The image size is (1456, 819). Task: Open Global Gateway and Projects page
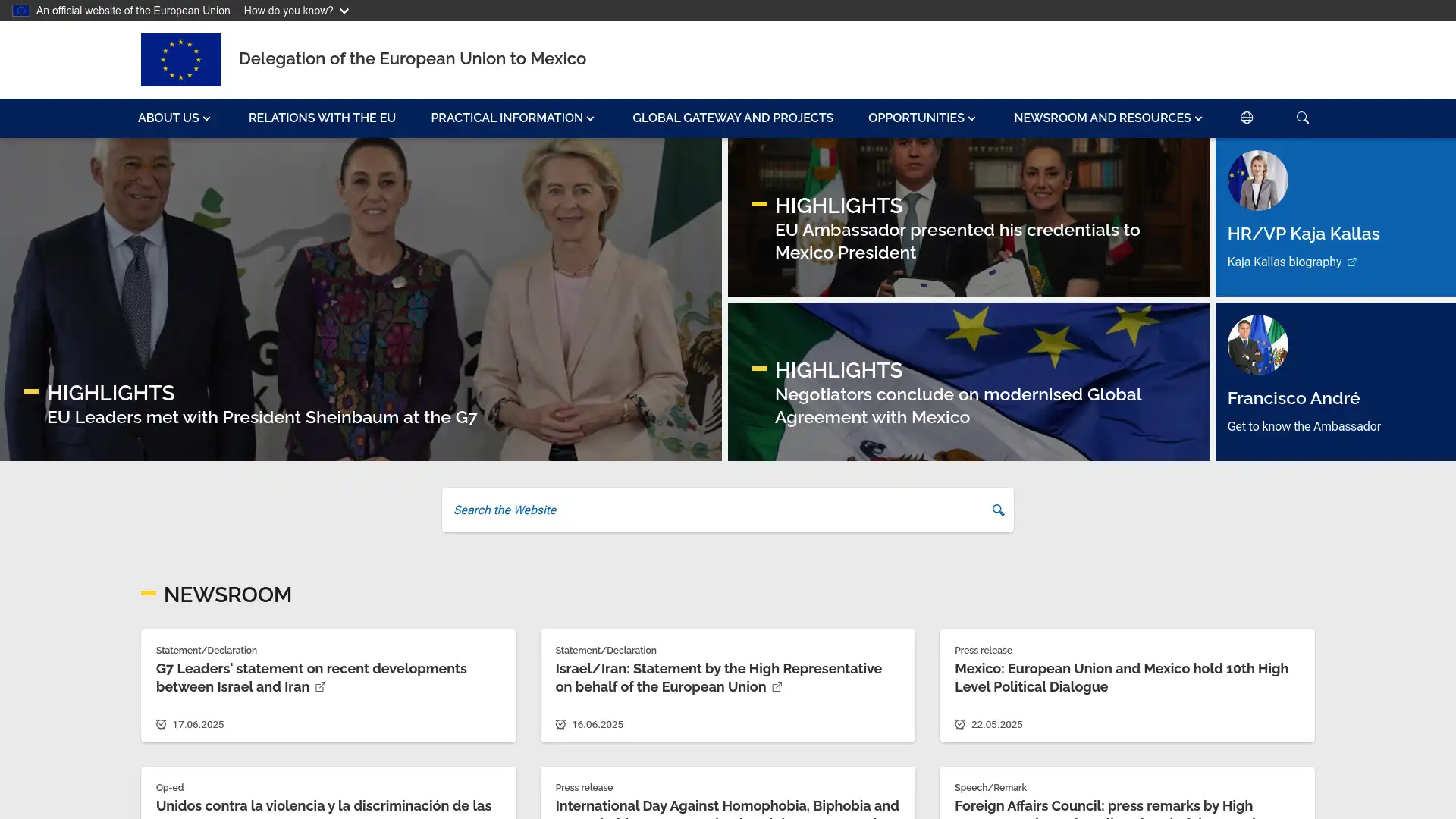[733, 118]
